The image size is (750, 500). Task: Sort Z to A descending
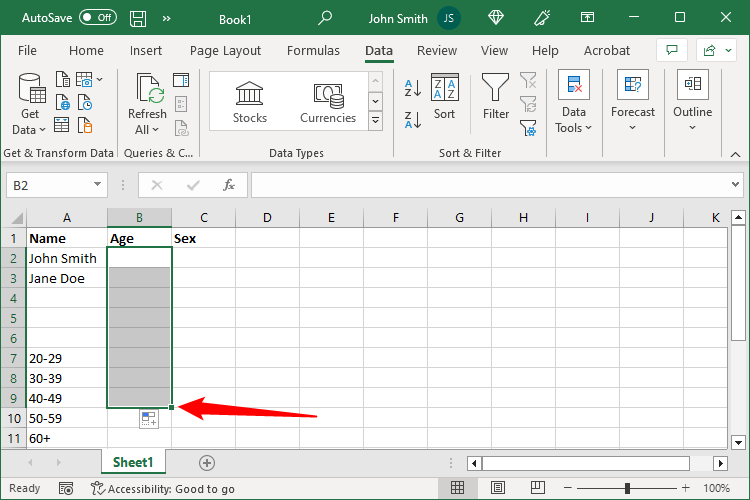tap(413, 120)
